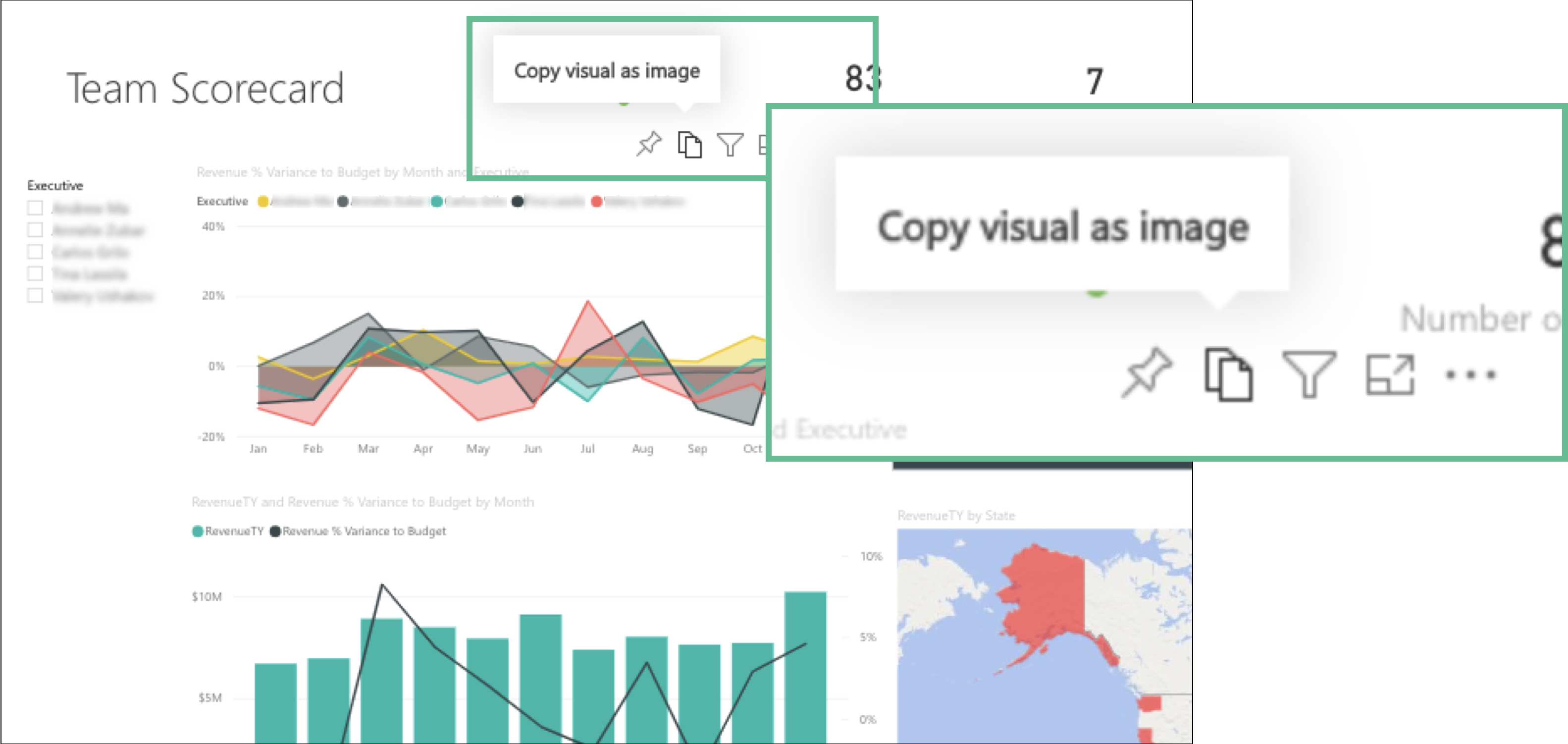Click the small pin icon under small tooltip
This screenshot has height=744, width=1568.
[x=648, y=144]
